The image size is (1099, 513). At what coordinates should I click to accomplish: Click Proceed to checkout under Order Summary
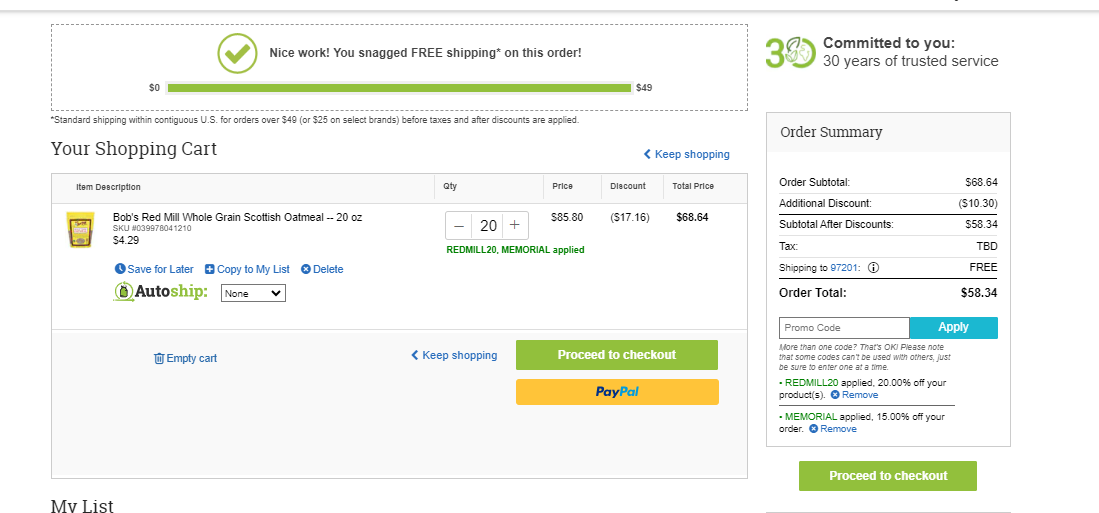click(887, 476)
